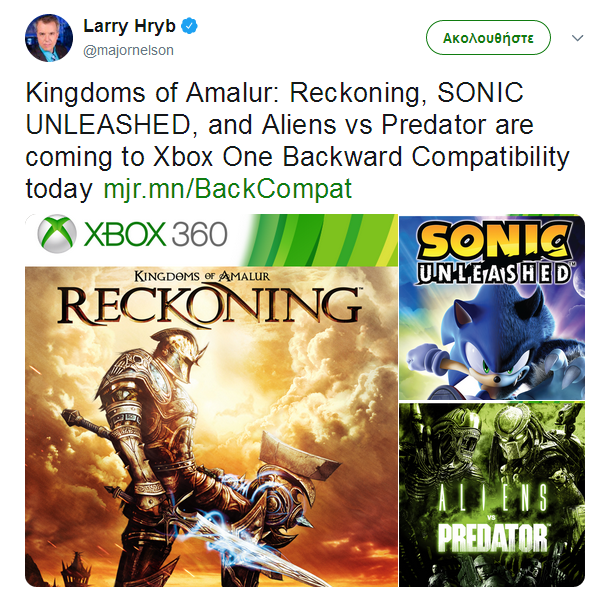The image size is (613, 596).
Task: Open the Sonic Unleashed cover image
Action: tap(491, 306)
